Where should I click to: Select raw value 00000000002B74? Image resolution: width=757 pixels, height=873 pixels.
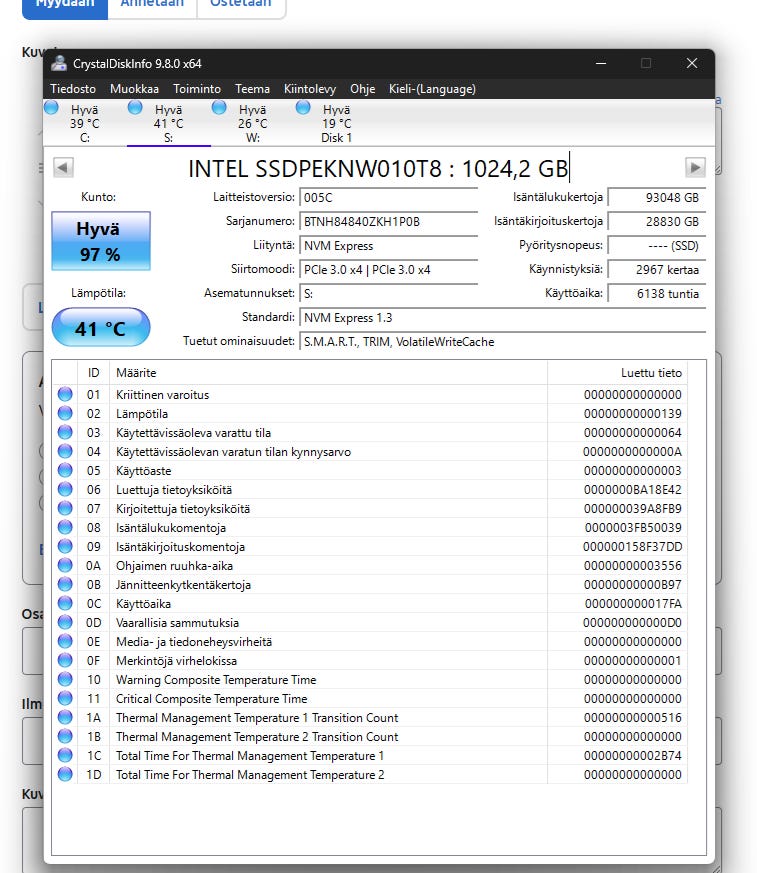633,756
